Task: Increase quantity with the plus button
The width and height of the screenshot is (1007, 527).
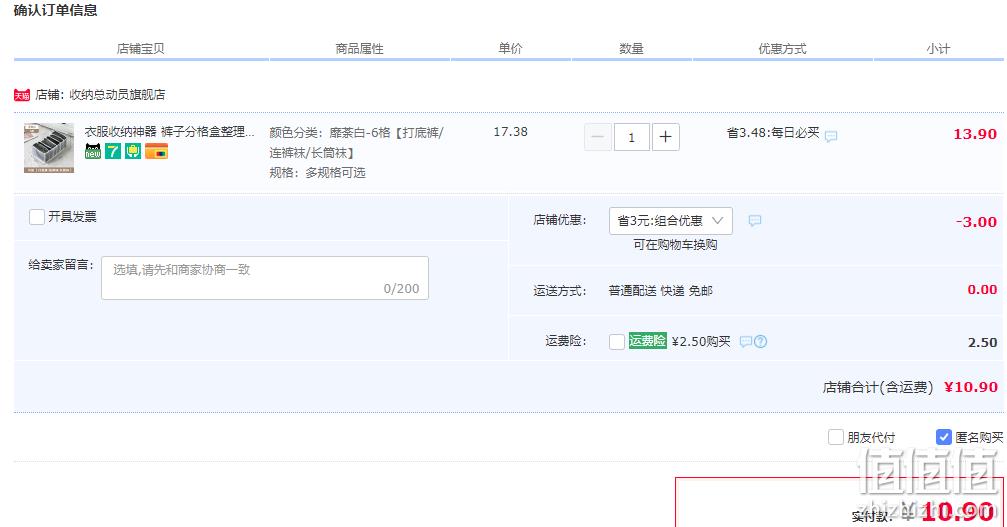Action: [665, 137]
